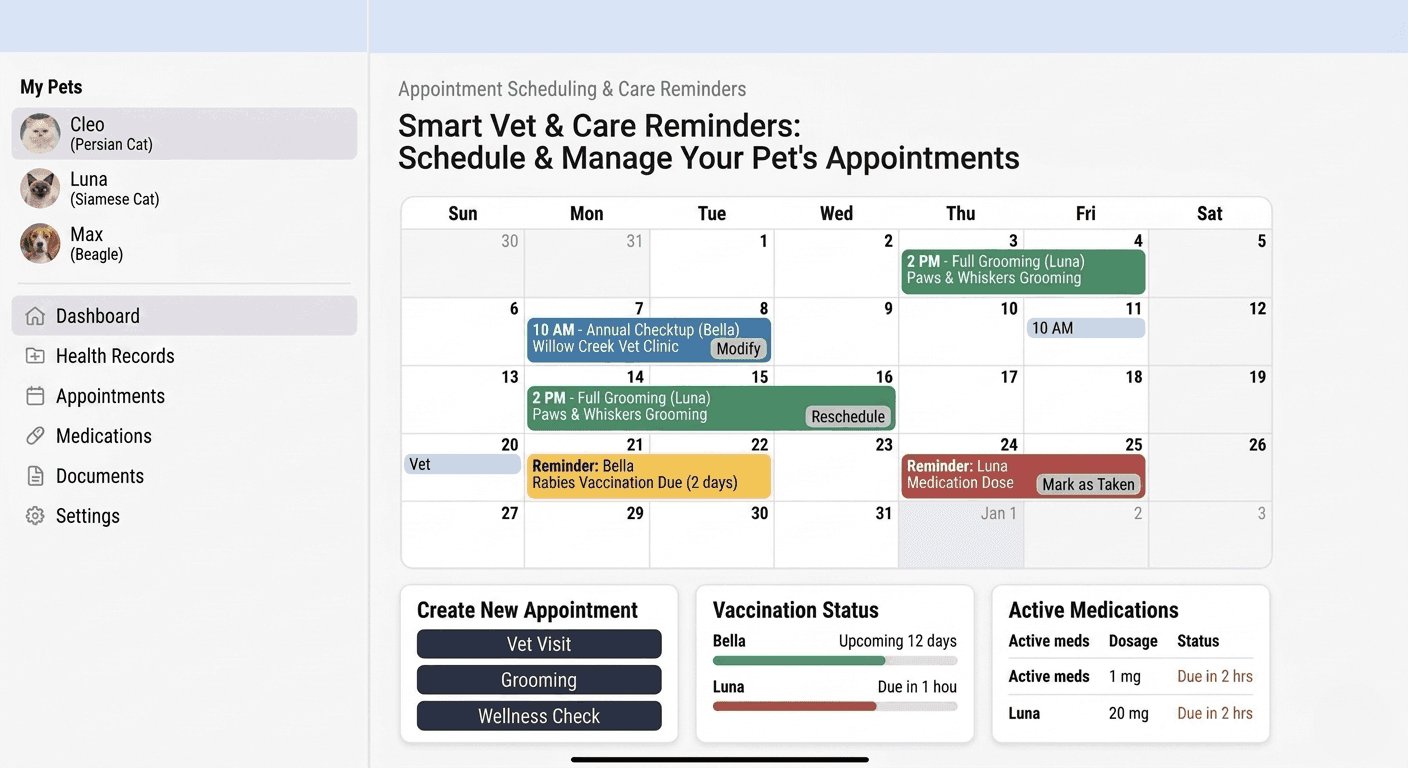1408x768 pixels.
Task: Choose Max the Beagle's avatar
Action: tap(40, 243)
